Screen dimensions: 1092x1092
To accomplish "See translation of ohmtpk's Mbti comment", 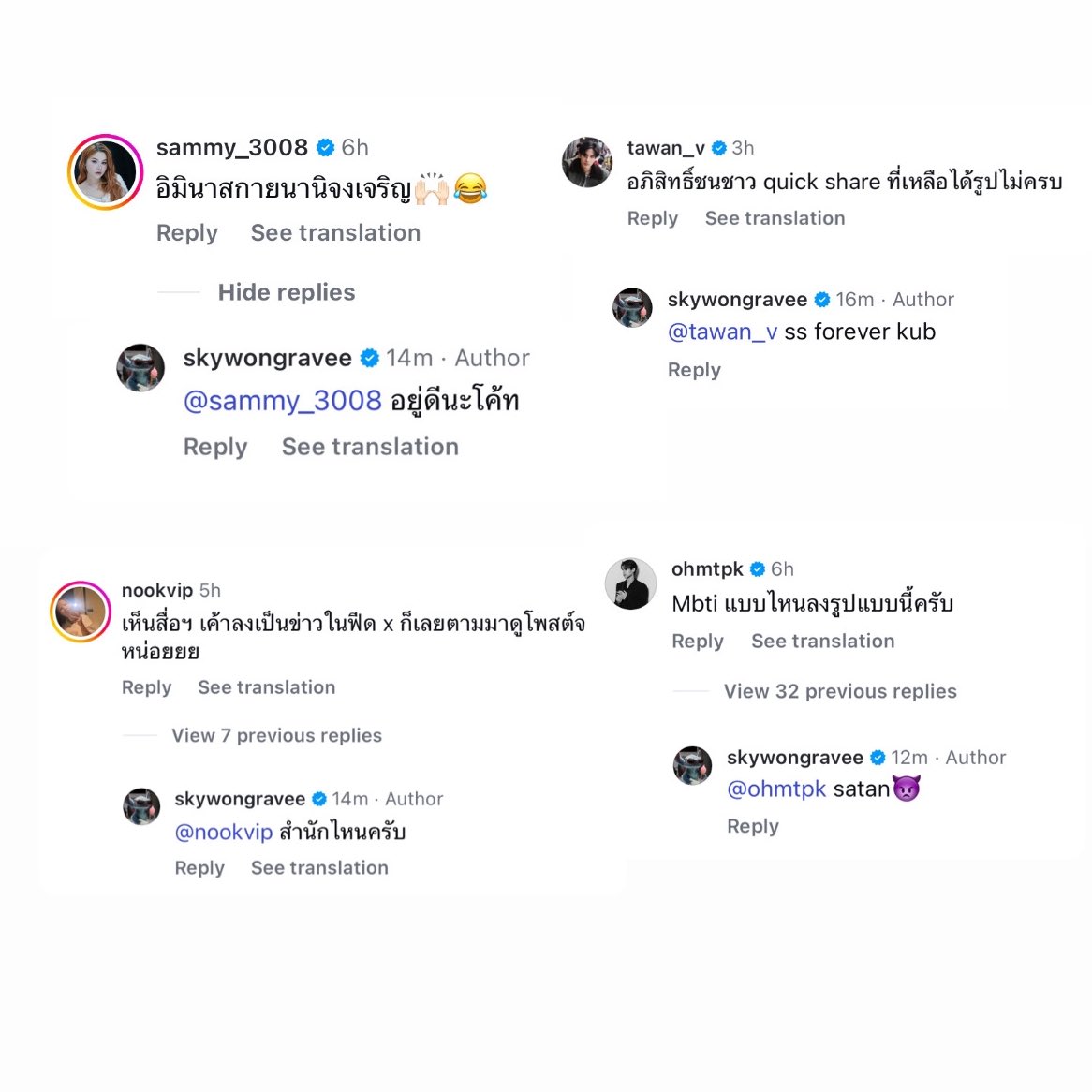I will pos(822,641).
